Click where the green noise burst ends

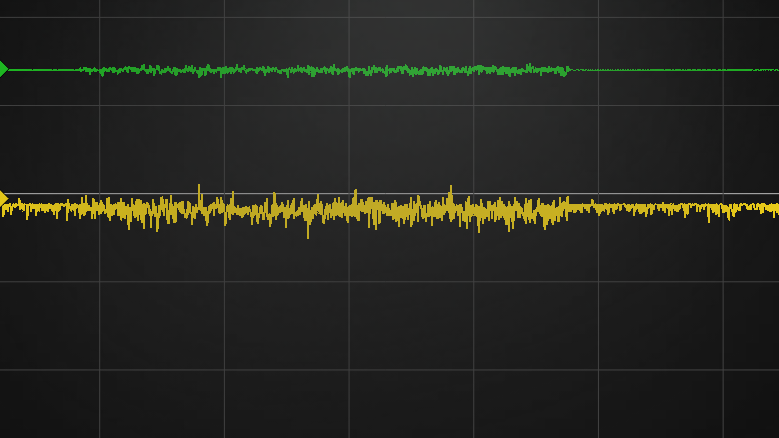tap(568, 70)
